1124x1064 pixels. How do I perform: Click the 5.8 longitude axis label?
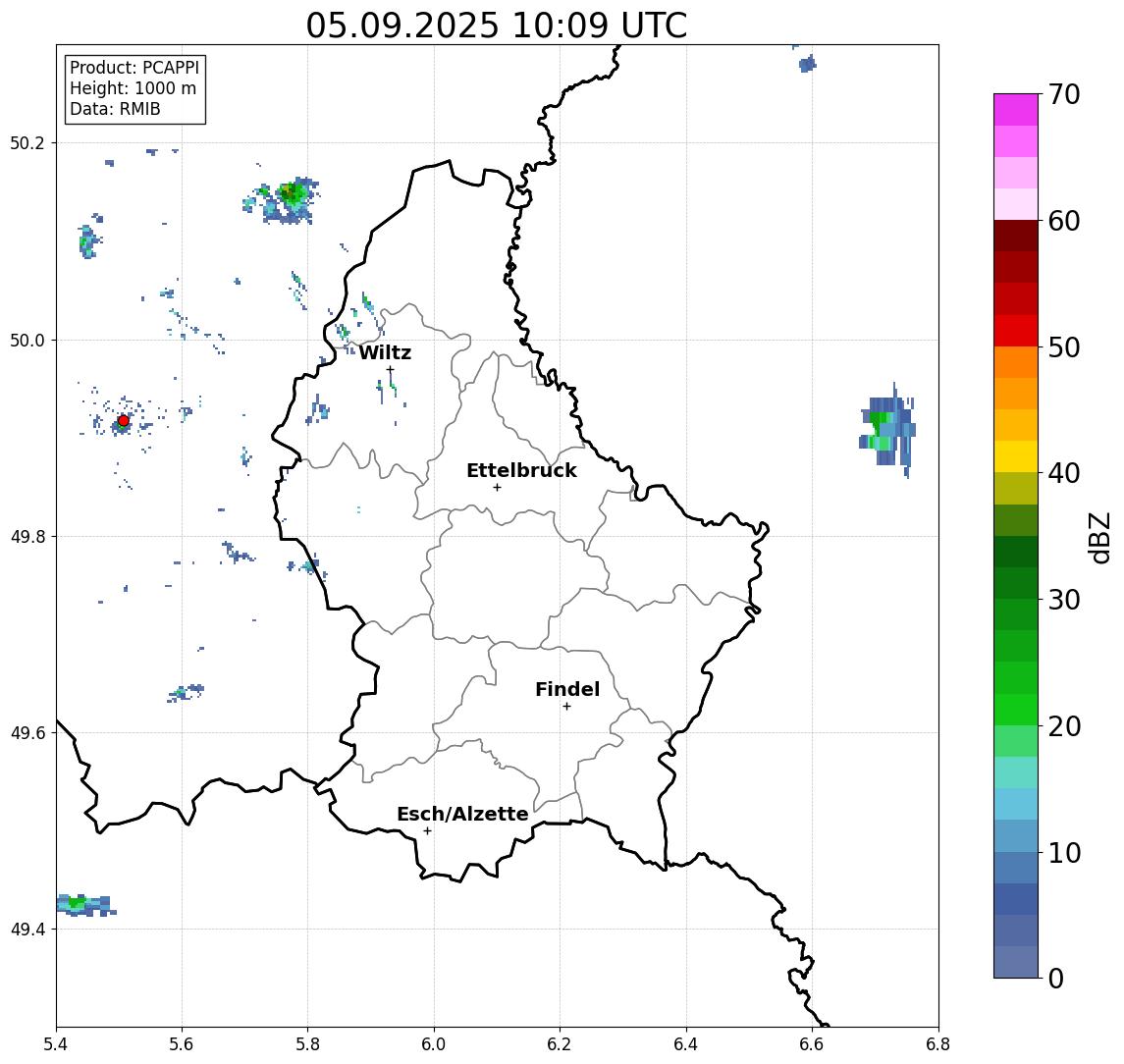click(308, 1044)
